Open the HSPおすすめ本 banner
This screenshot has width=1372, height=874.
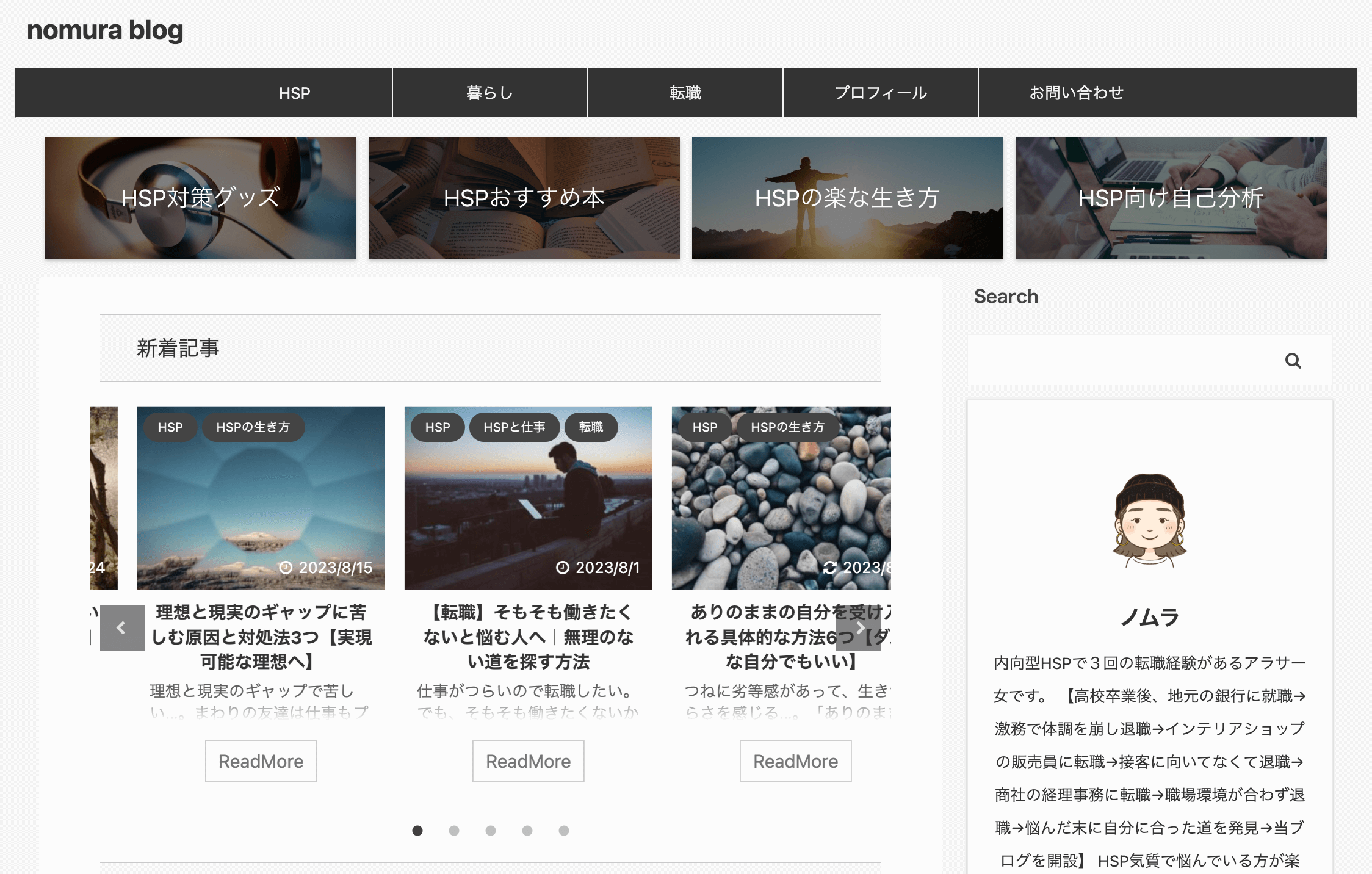(x=524, y=198)
